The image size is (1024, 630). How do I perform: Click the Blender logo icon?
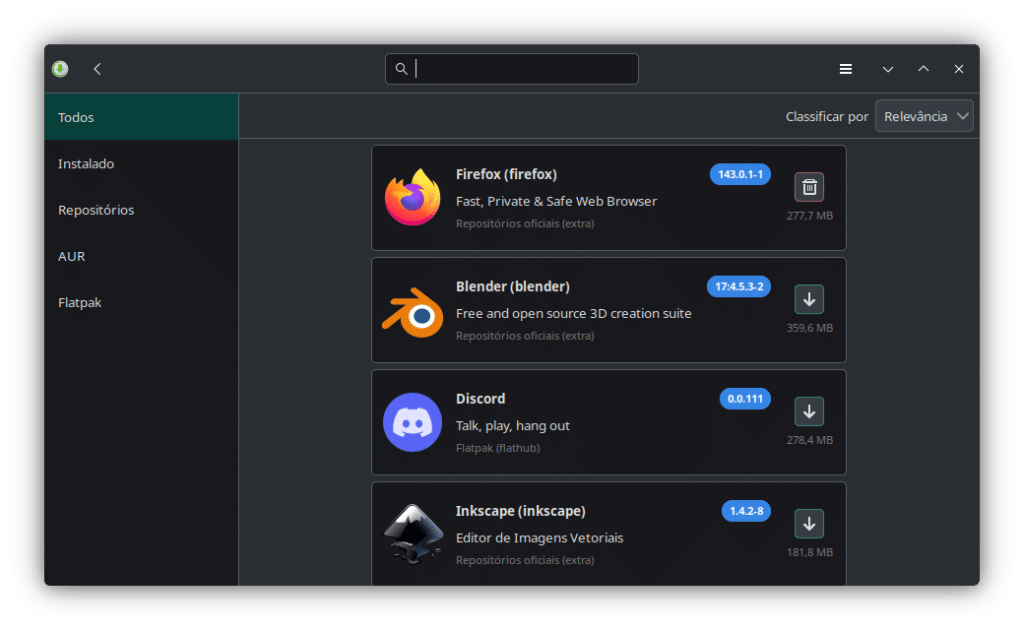(x=413, y=312)
